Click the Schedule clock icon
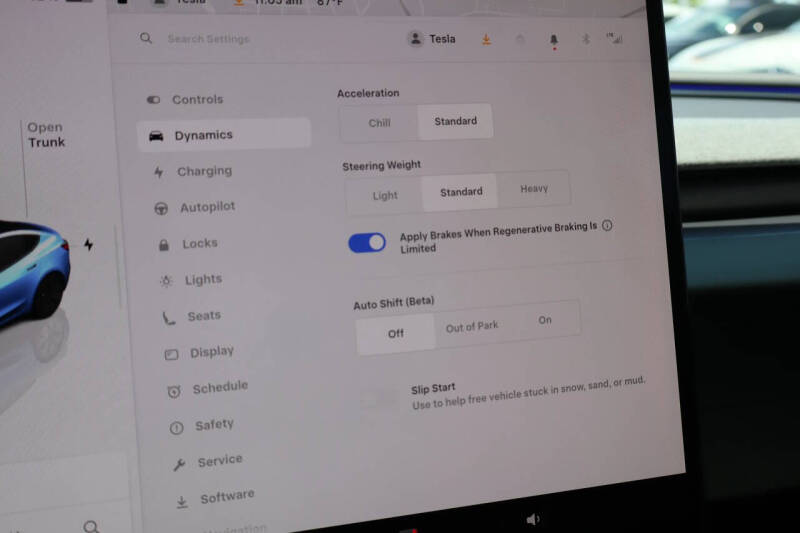This screenshot has height=533, width=800. (x=174, y=391)
